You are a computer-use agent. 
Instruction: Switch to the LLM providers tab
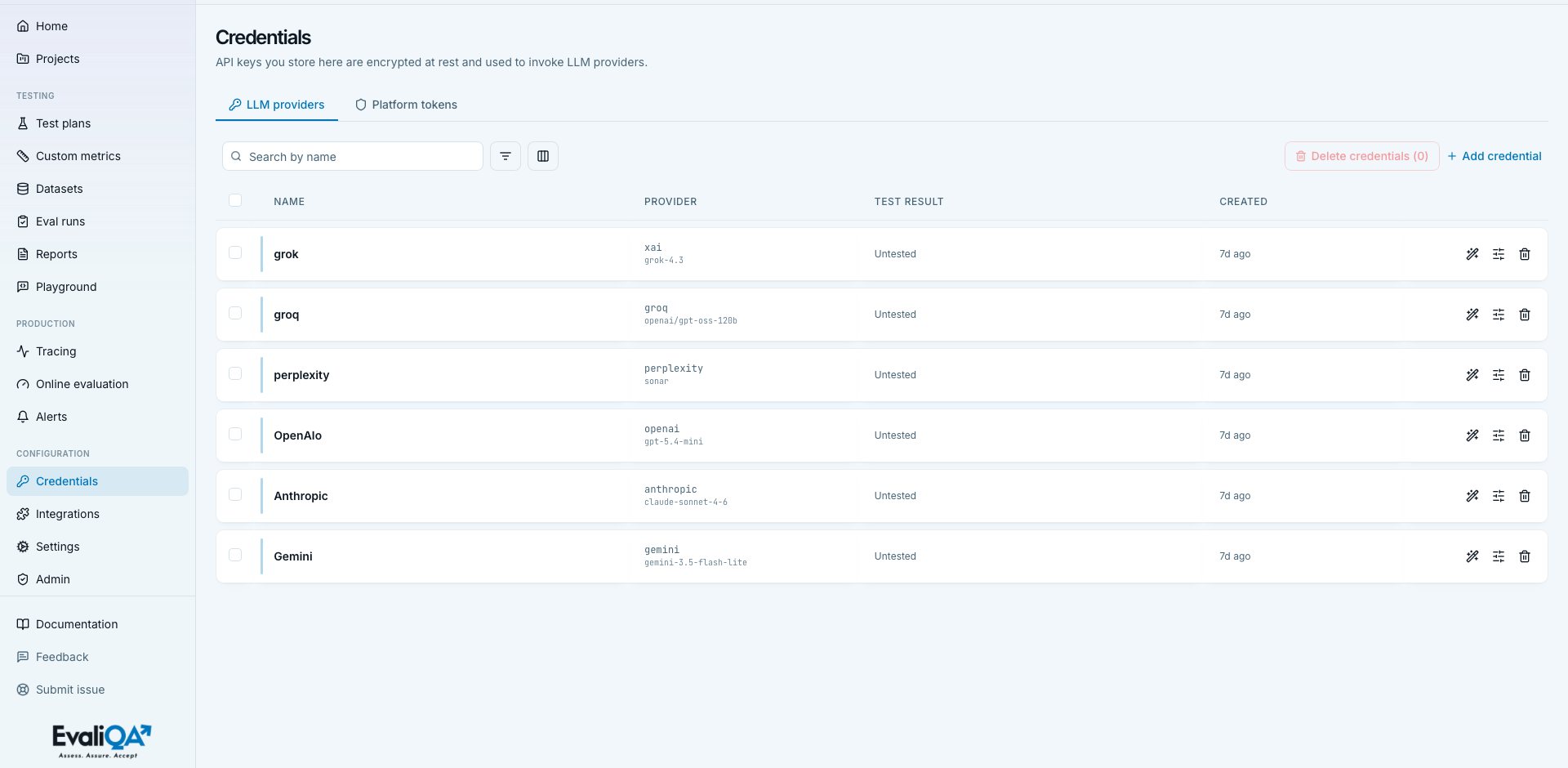click(x=277, y=105)
